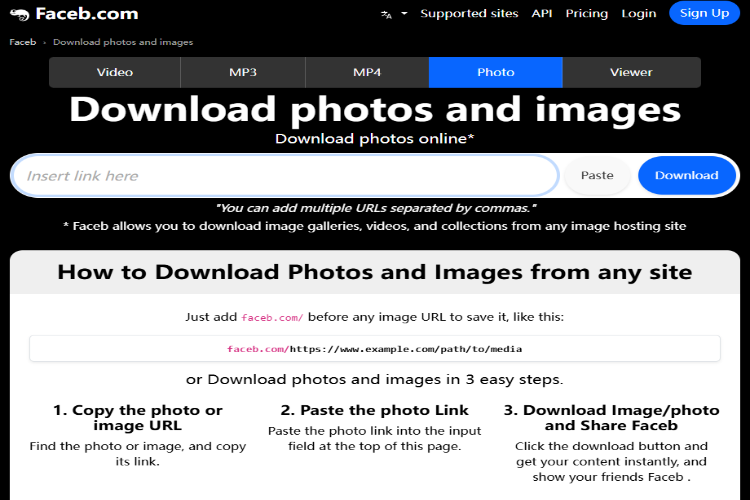Click the Faceb breadcrumb link
The height and width of the screenshot is (500, 750).
(22, 42)
